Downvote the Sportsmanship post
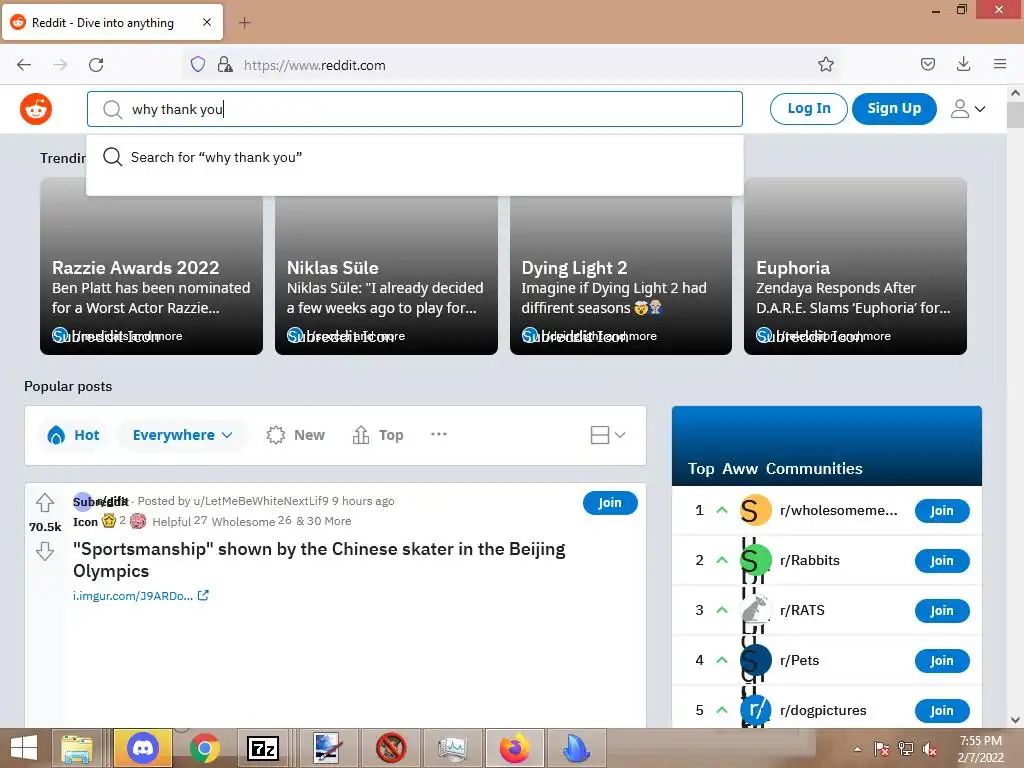The width and height of the screenshot is (1024, 768). click(44, 551)
